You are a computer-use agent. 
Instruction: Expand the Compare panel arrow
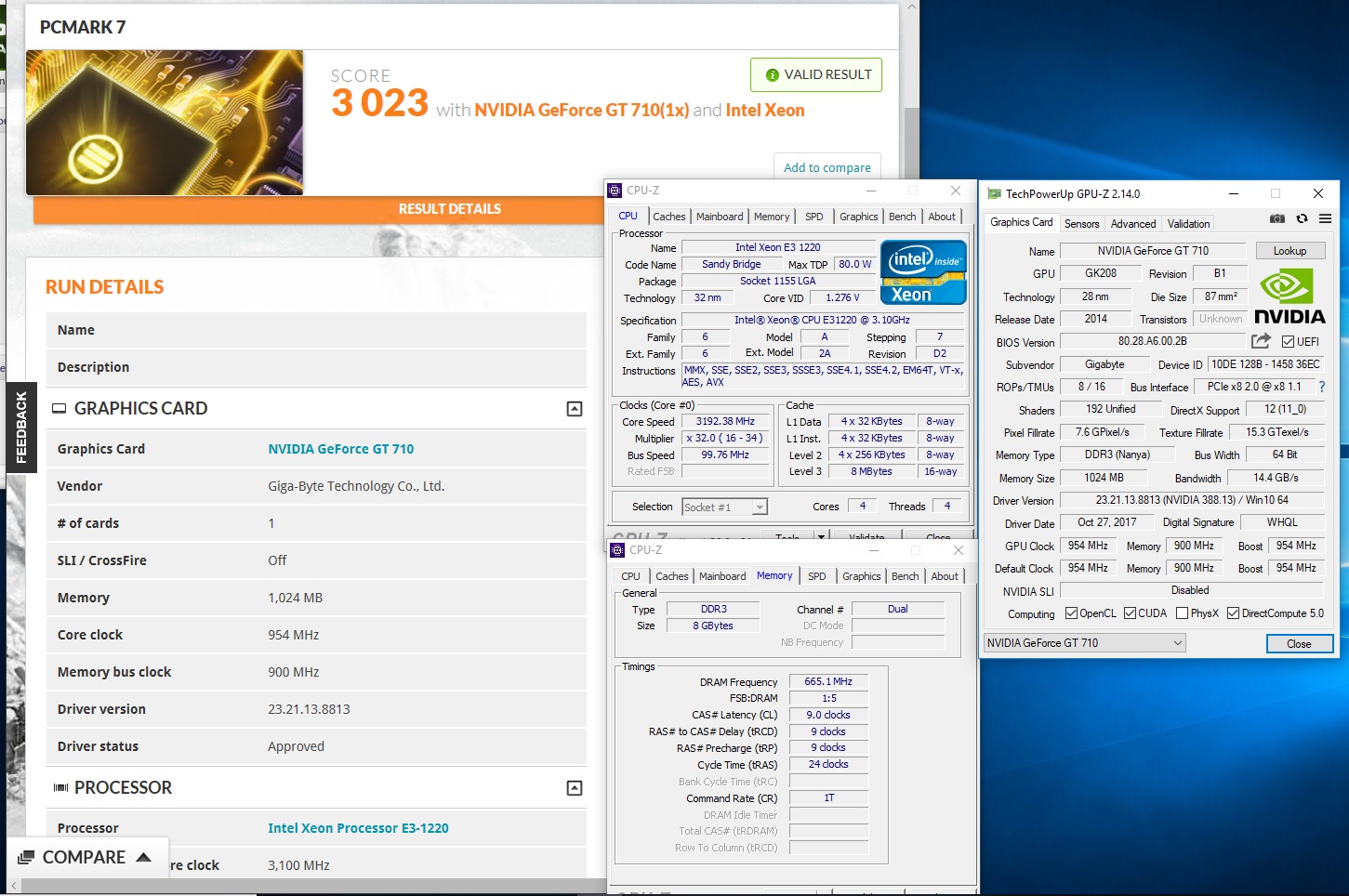pos(143,857)
